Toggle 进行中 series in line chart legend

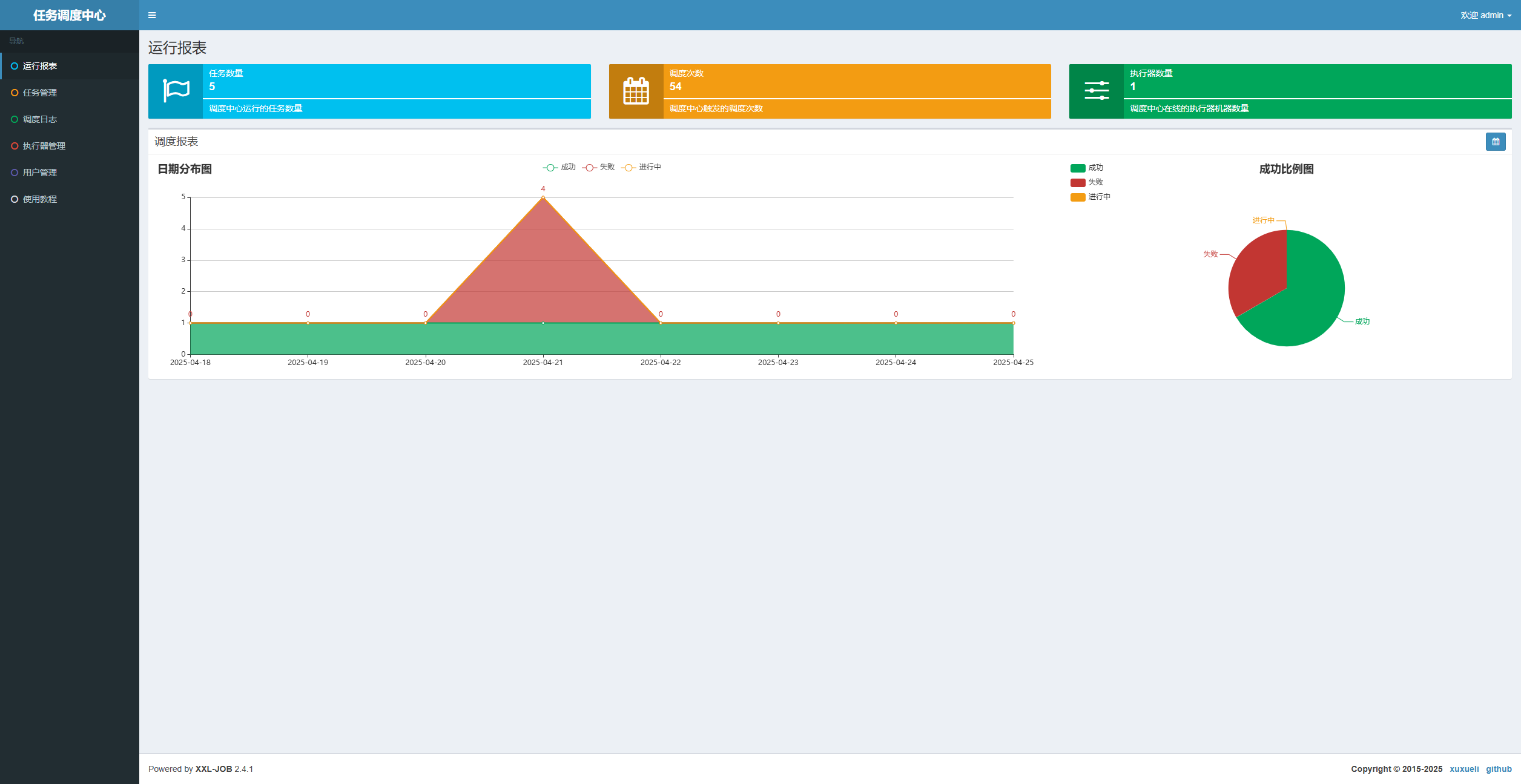click(641, 167)
